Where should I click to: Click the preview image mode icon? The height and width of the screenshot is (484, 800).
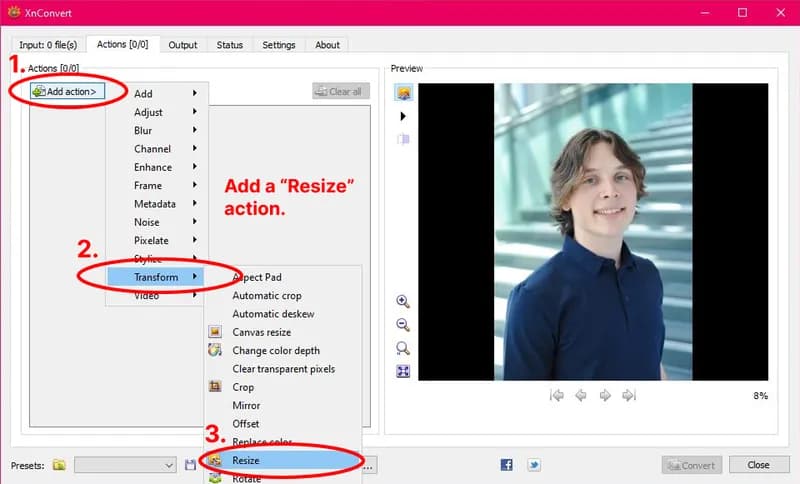(404, 93)
